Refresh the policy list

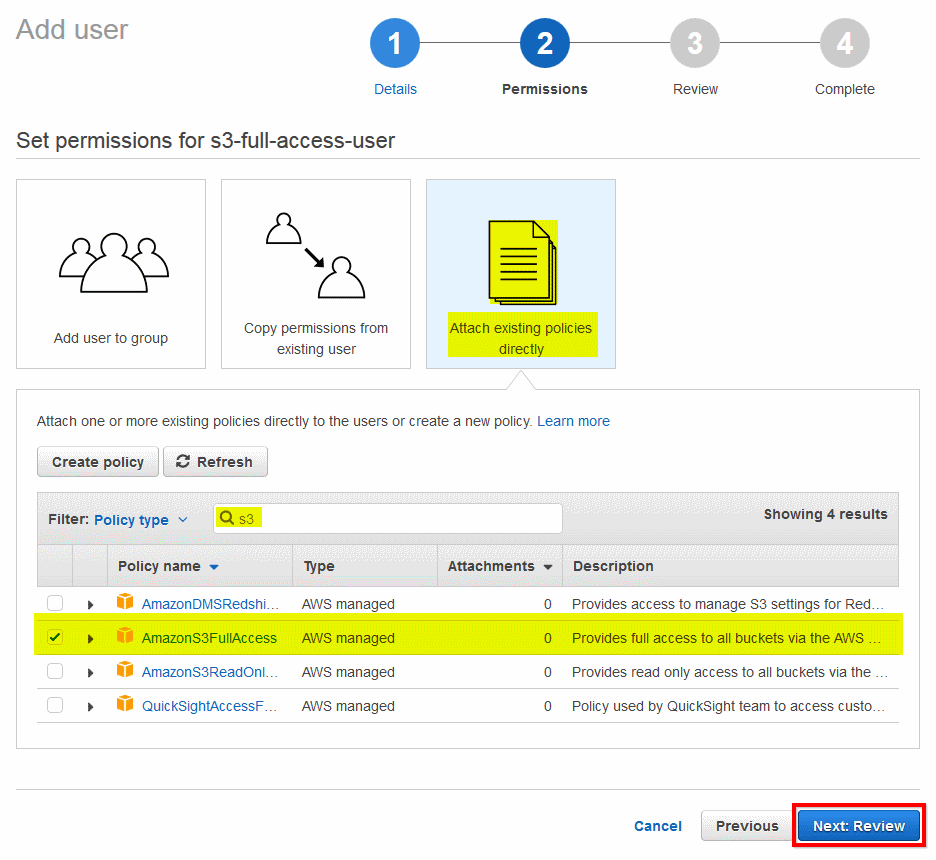click(x=215, y=462)
